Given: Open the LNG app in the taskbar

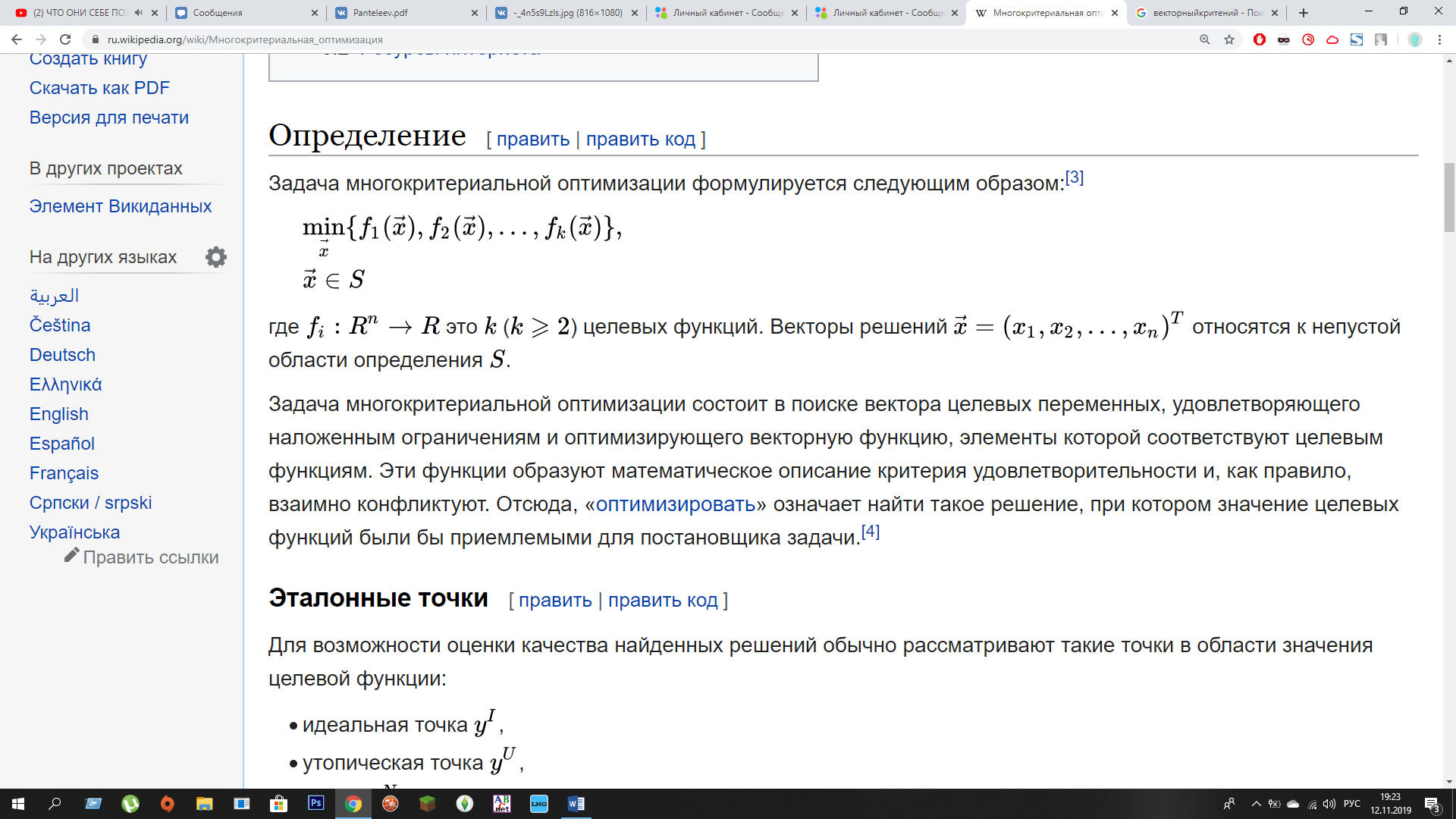Looking at the screenshot, I should 539,804.
